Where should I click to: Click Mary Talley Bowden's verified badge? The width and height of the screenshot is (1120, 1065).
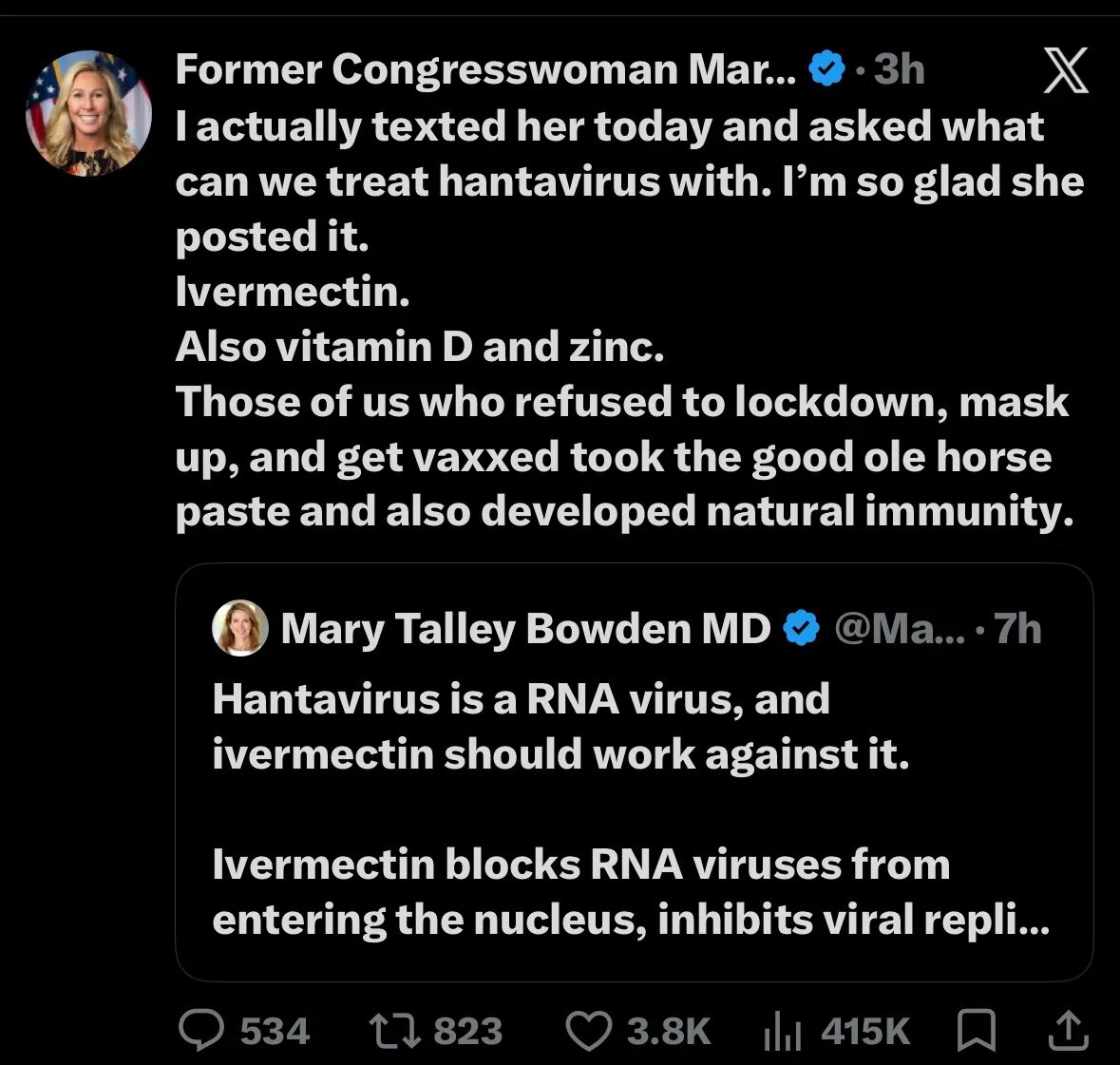802,629
